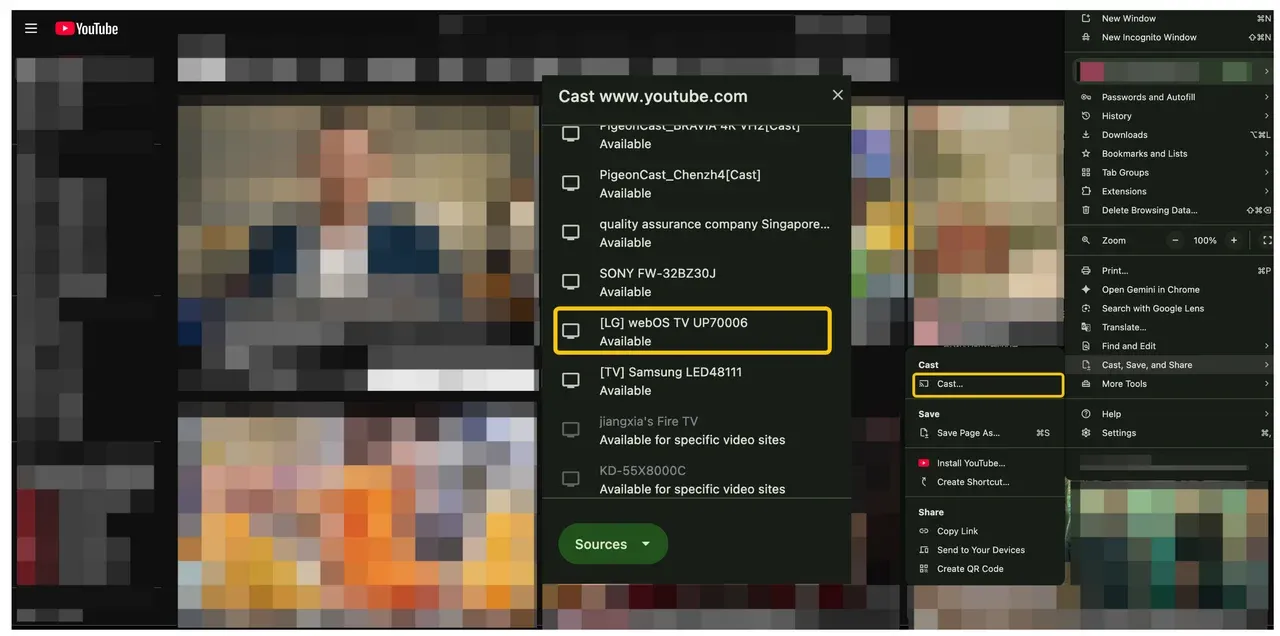The height and width of the screenshot is (636, 1280).
Task: Click monitor icon beside quality assurance company Singapore
Action: tap(571, 232)
